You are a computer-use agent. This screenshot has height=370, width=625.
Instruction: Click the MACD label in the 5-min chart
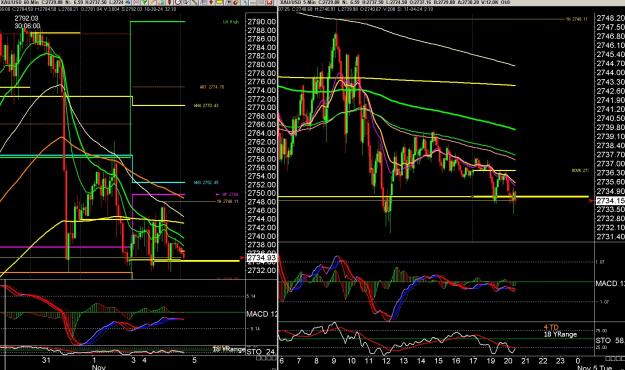[x=610, y=283]
